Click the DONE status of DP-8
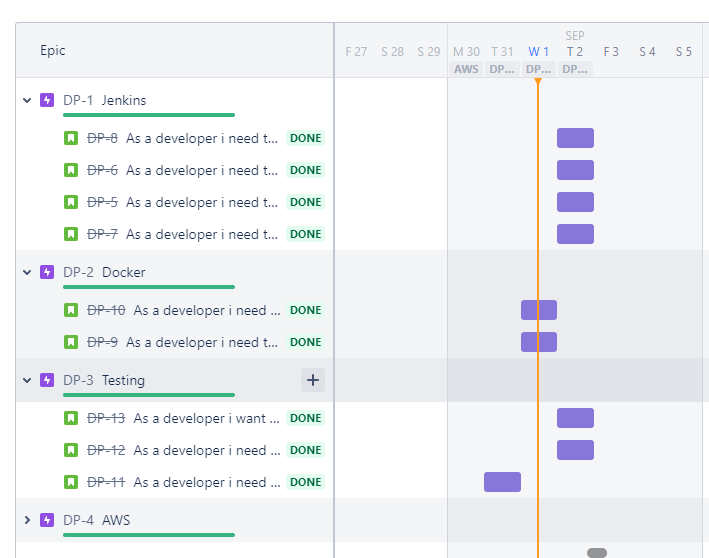Viewport: 709px width, 558px height. (306, 138)
